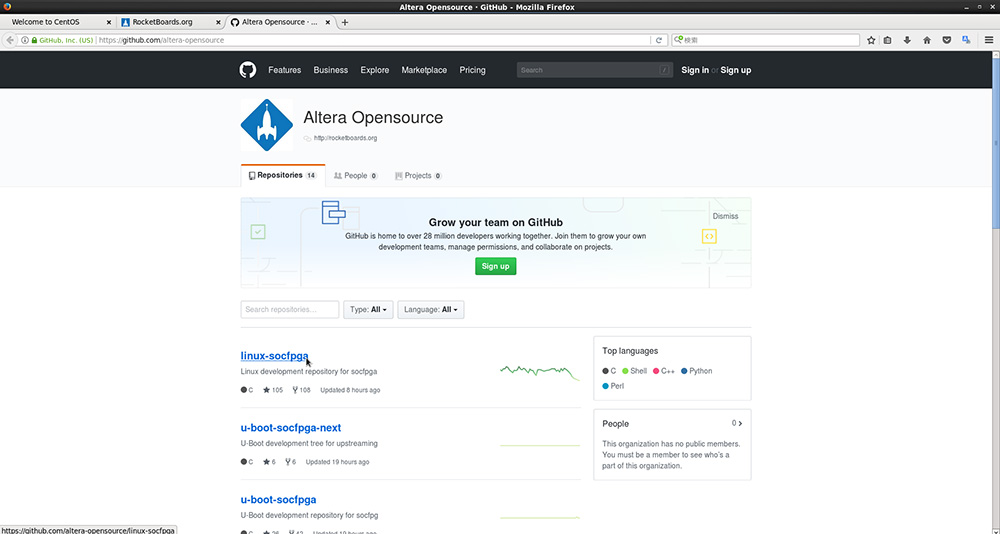1000x534 pixels.
Task: Open the People 0 tab
Action: pos(356,175)
